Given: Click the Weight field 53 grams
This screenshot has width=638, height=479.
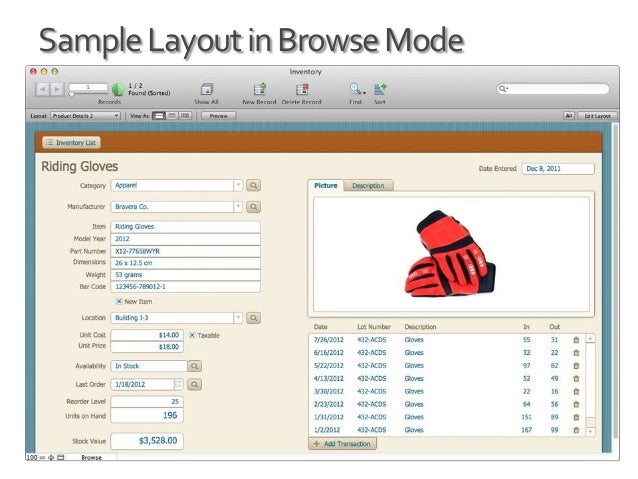Looking at the screenshot, I should 186,275.
